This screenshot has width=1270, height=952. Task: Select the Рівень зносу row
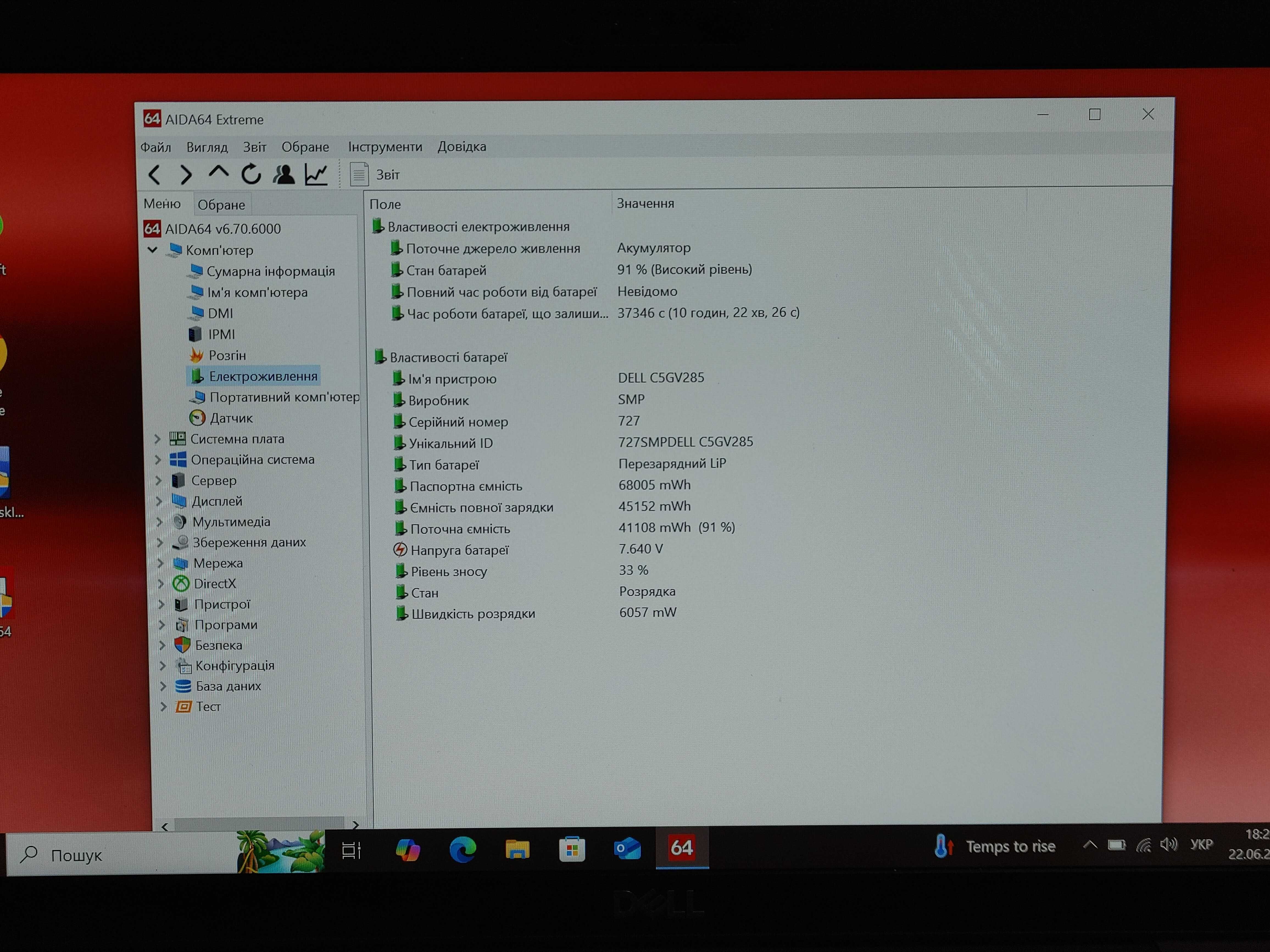(522, 571)
